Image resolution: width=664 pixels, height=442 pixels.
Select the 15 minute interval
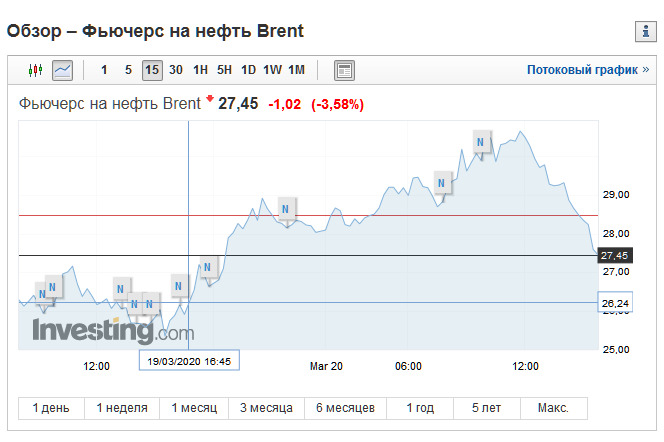pyautogui.click(x=152, y=70)
